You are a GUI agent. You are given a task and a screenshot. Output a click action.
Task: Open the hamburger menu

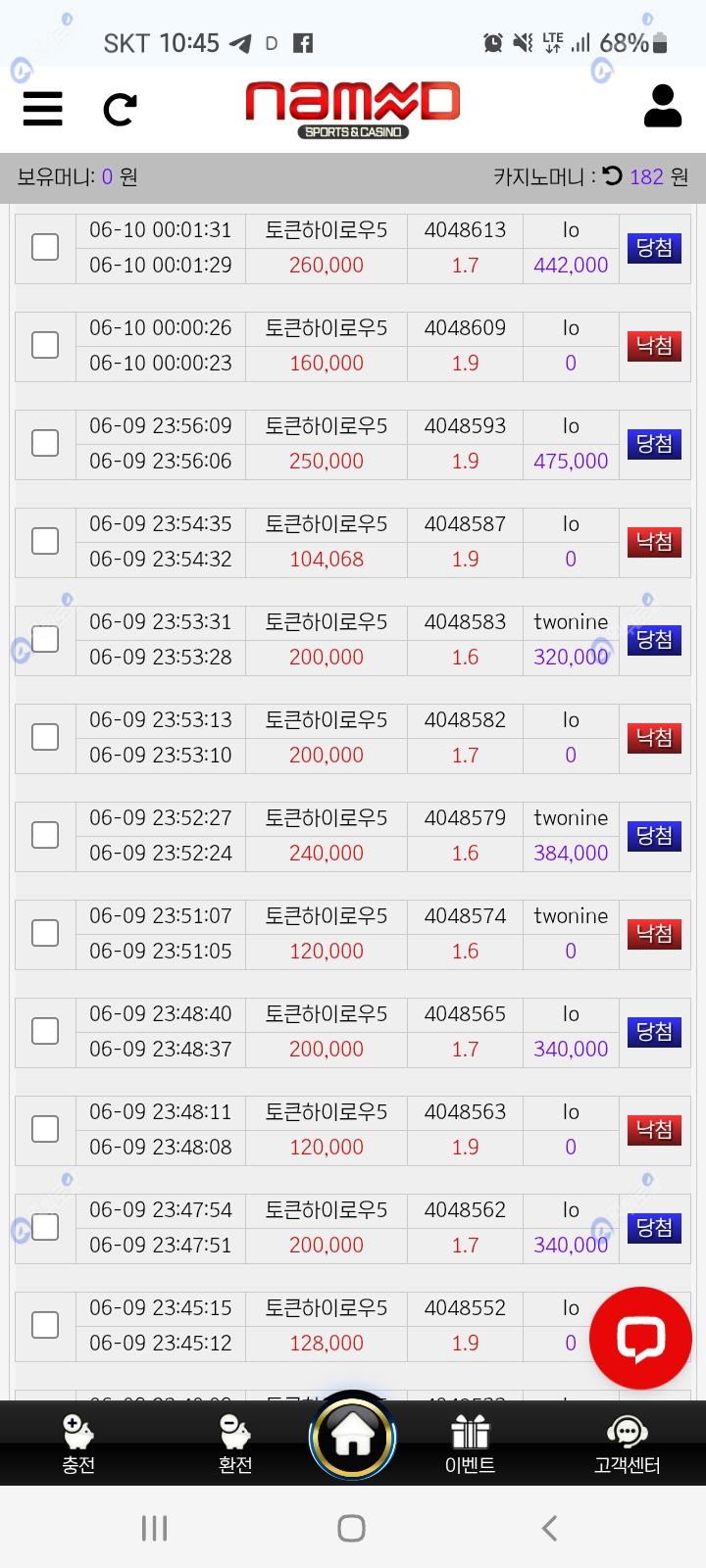click(x=43, y=108)
